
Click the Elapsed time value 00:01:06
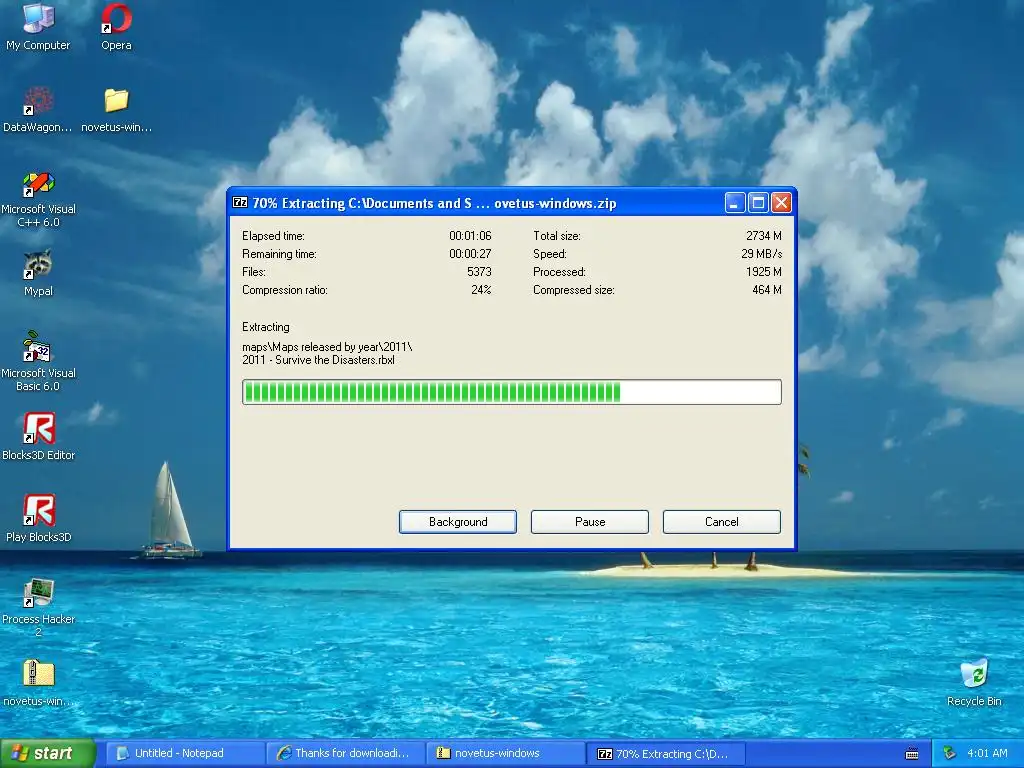[x=470, y=236]
